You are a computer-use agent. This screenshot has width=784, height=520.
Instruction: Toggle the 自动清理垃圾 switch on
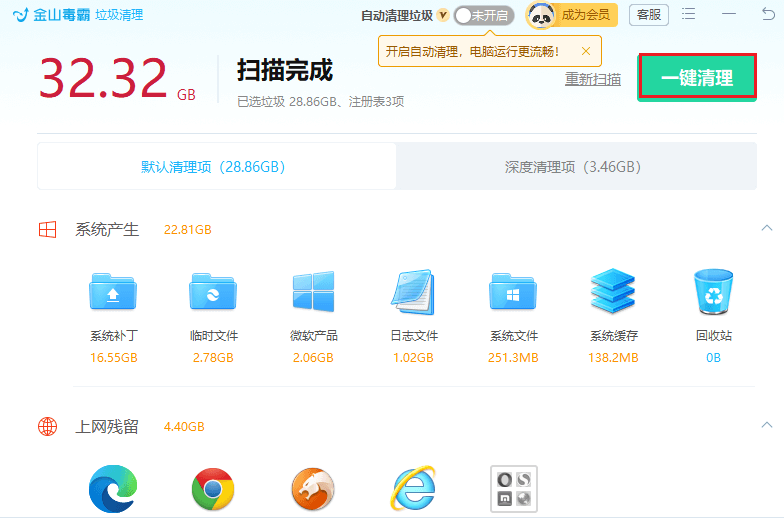click(484, 16)
